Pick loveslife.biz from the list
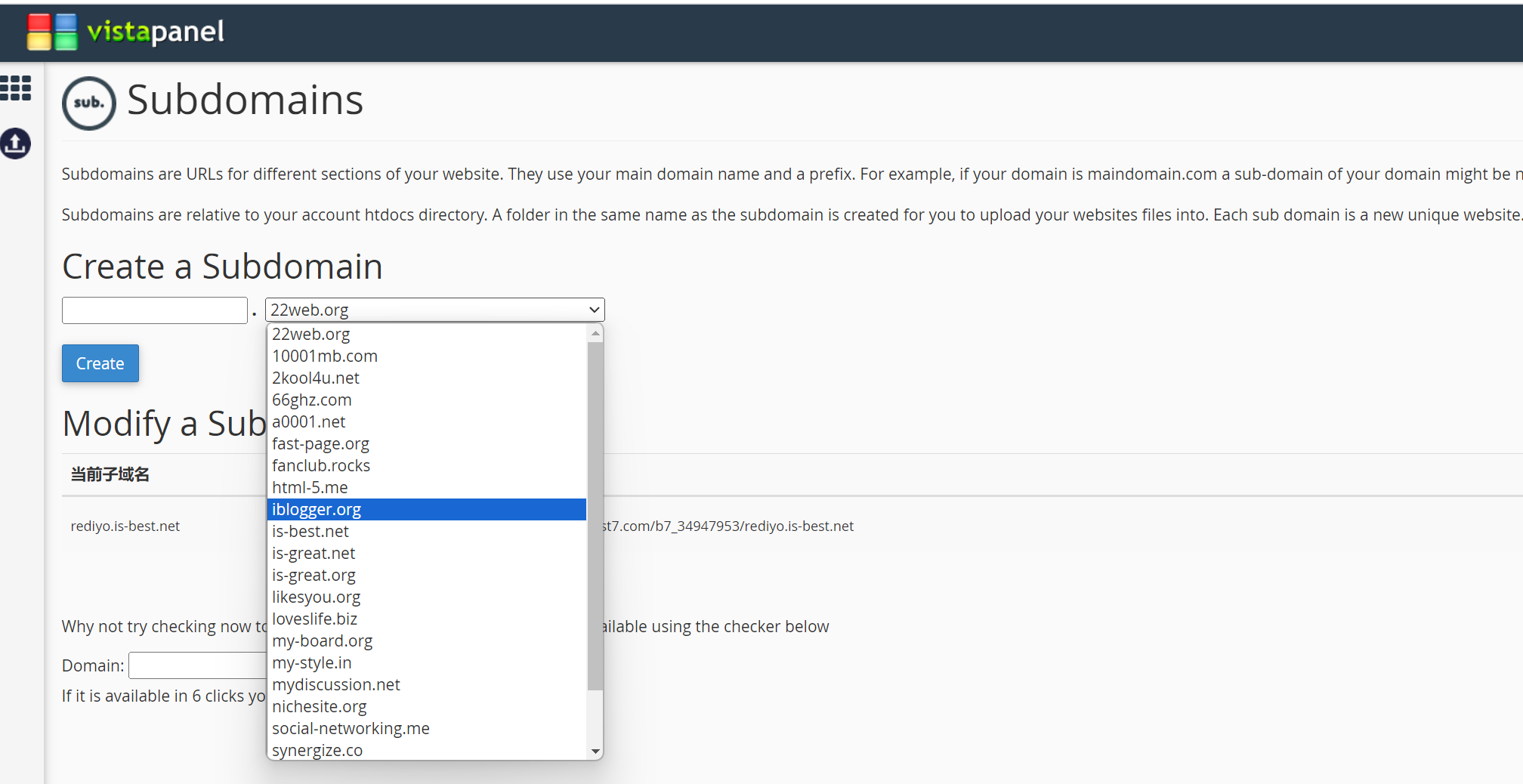The image size is (1523, 784). pyautogui.click(x=427, y=619)
